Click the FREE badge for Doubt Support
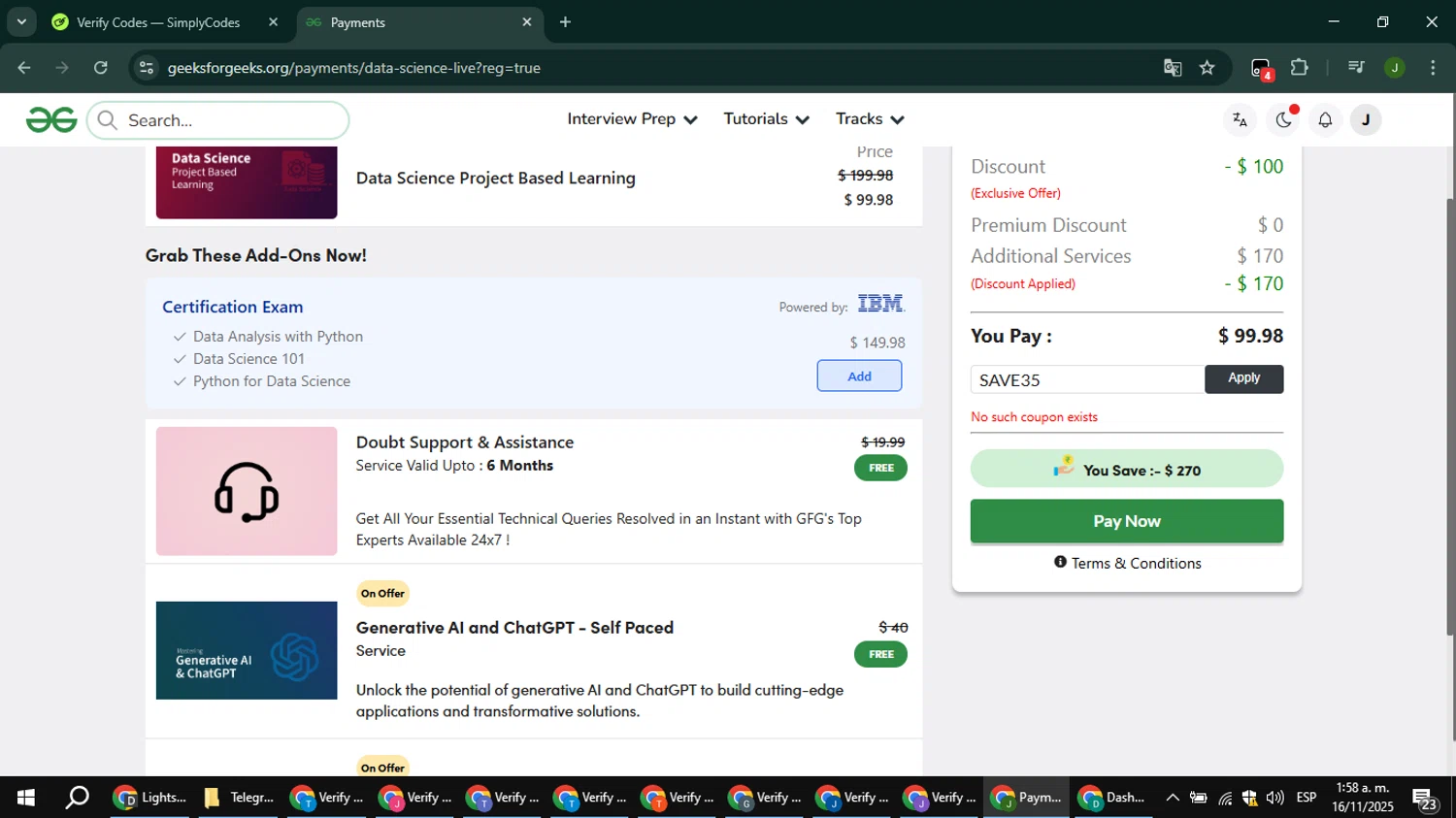 880,468
